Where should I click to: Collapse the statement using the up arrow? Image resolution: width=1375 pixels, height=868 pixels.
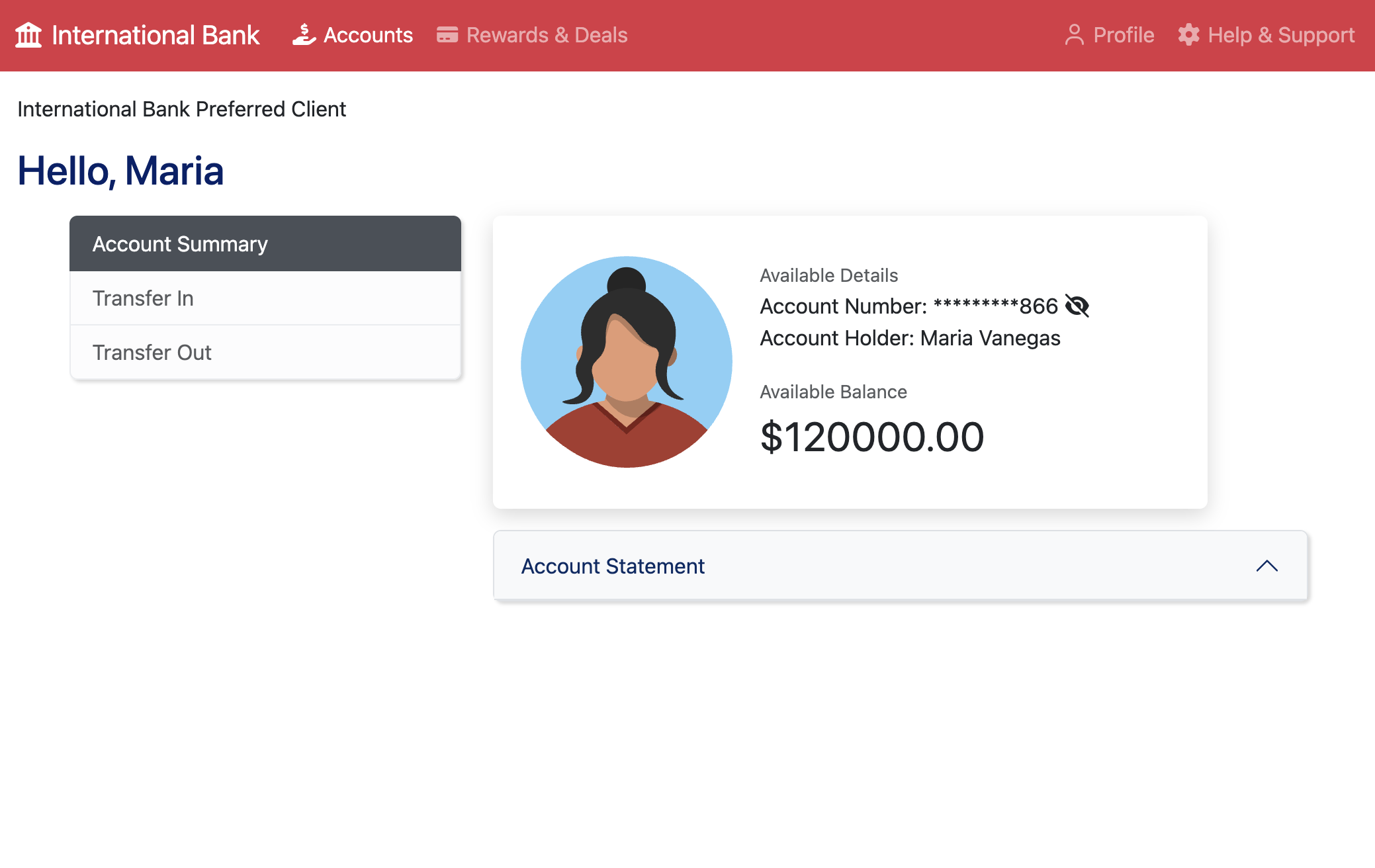tap(1267, 566)
